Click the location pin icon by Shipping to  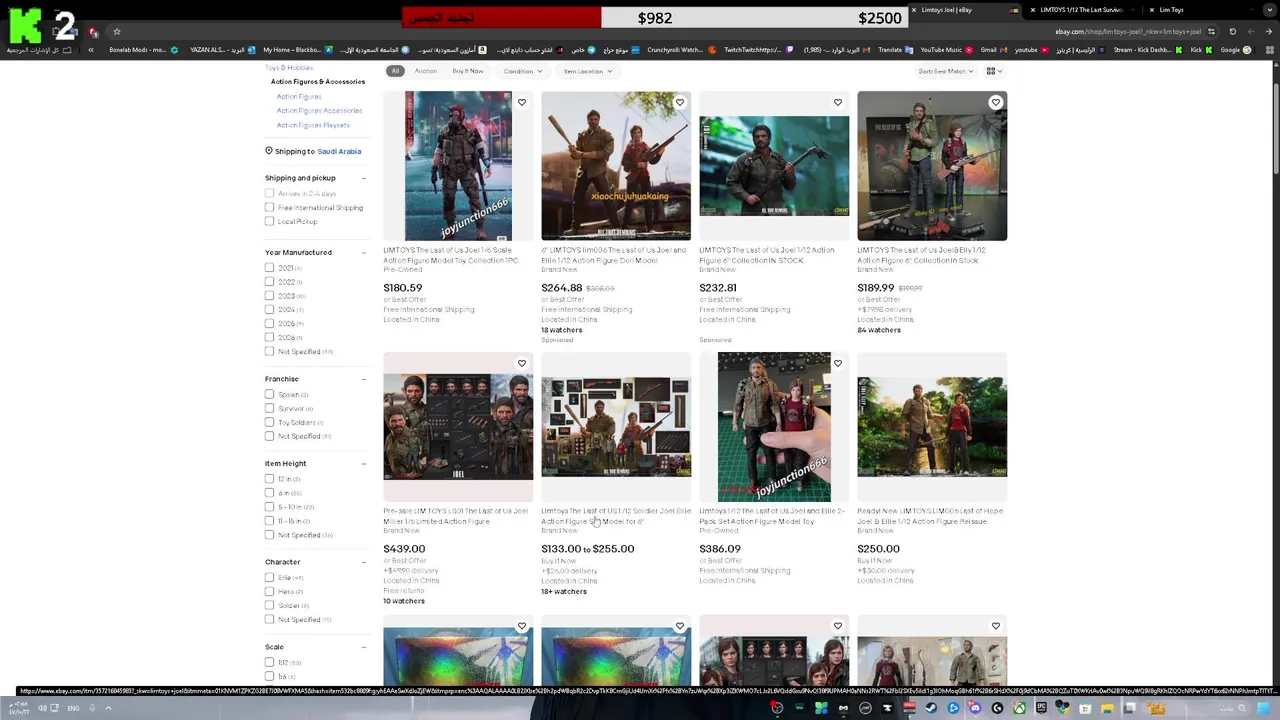[268, 151]
